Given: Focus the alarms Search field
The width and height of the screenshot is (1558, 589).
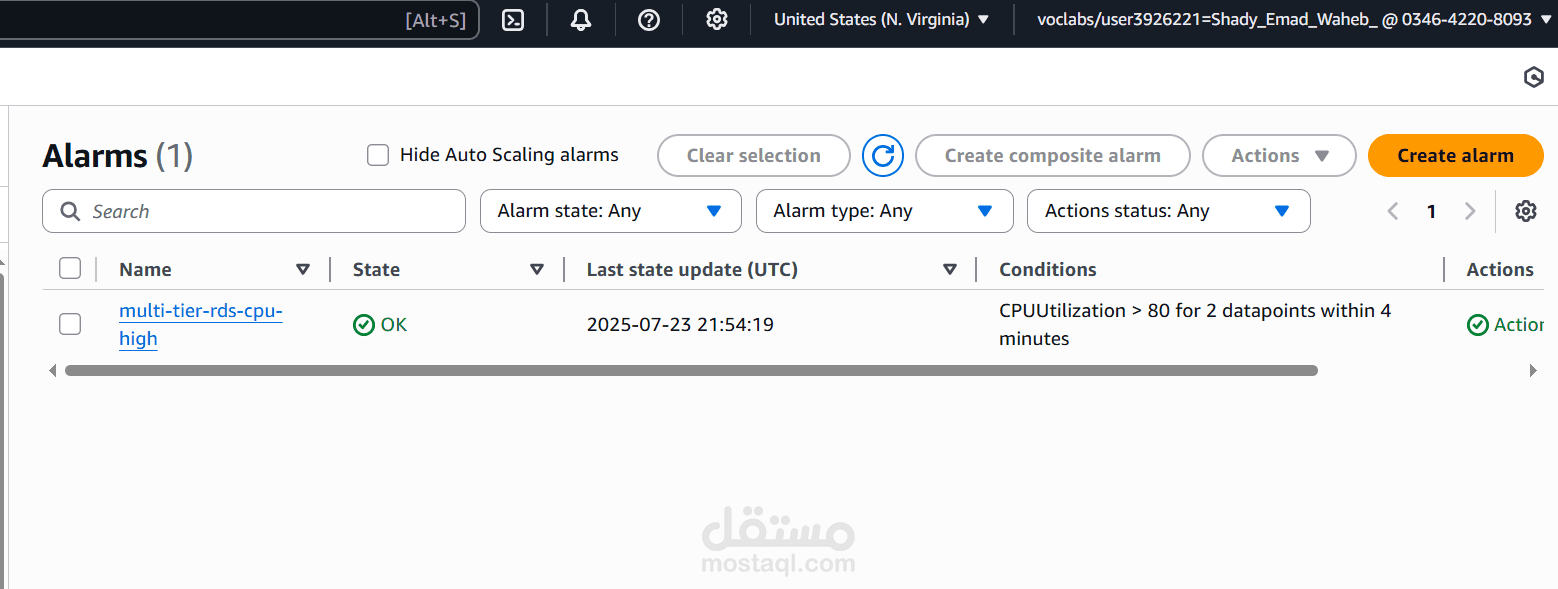Looking at the screenshot, I should 254,211.
